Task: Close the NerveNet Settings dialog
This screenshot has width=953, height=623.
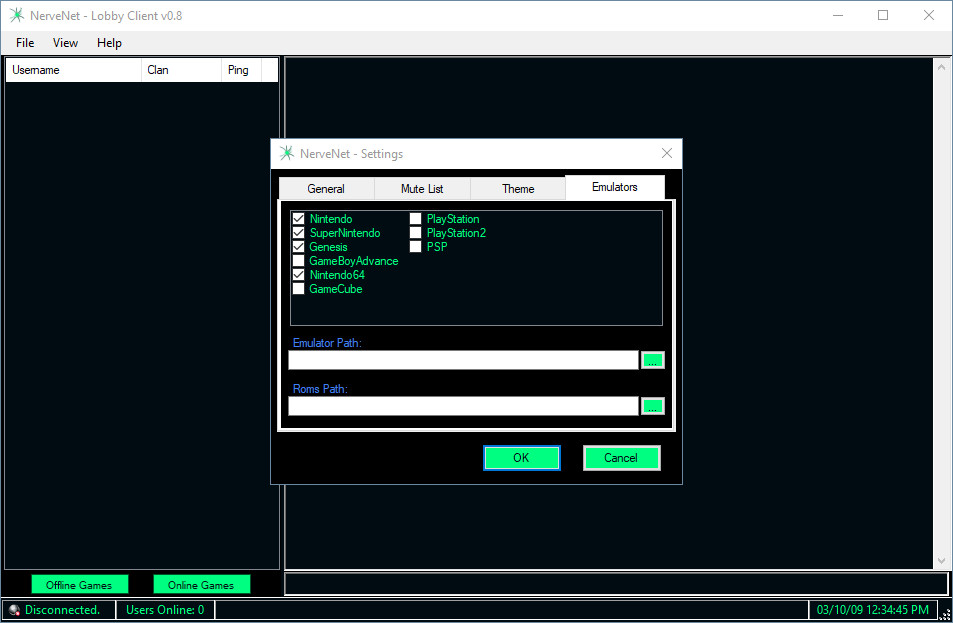Action: (x=667, y=154)
